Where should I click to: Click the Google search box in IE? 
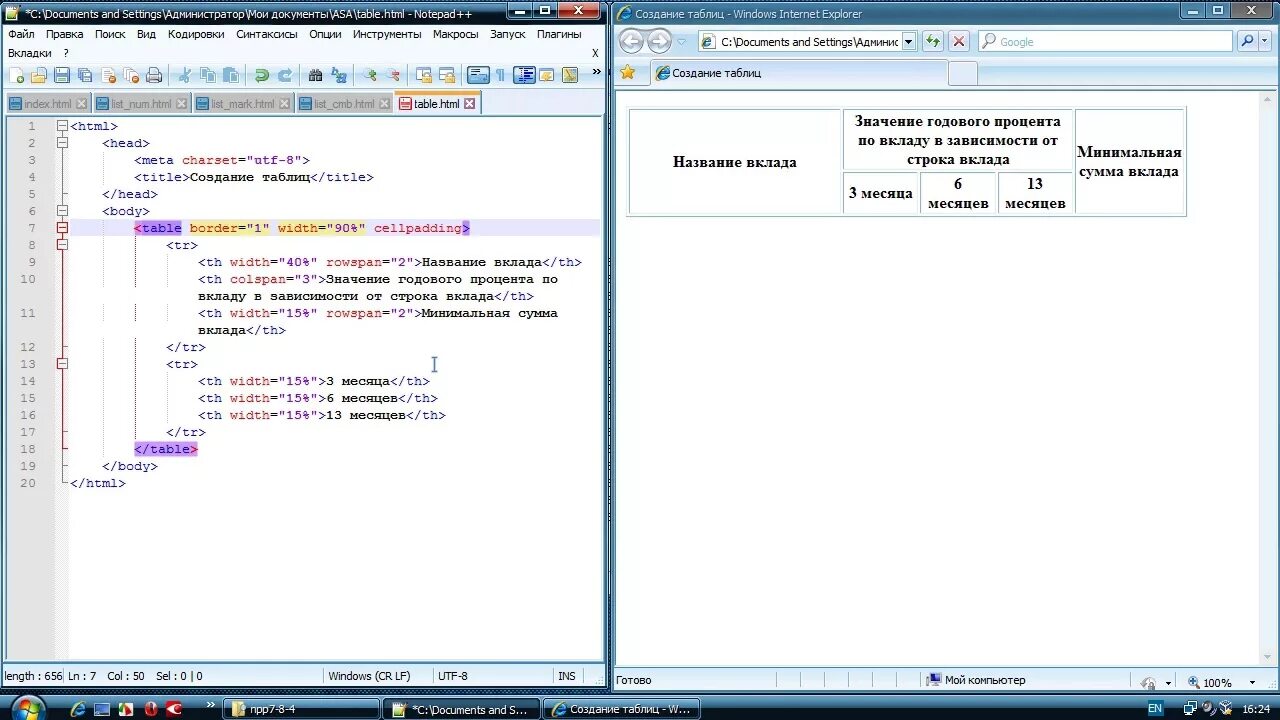coord(1105,42)
